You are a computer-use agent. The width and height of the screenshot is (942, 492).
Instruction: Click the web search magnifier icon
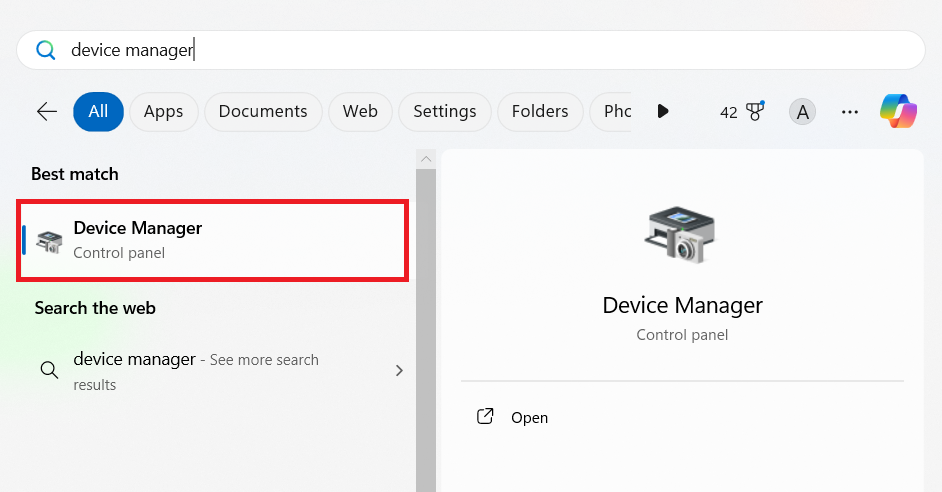coord(49,369)
